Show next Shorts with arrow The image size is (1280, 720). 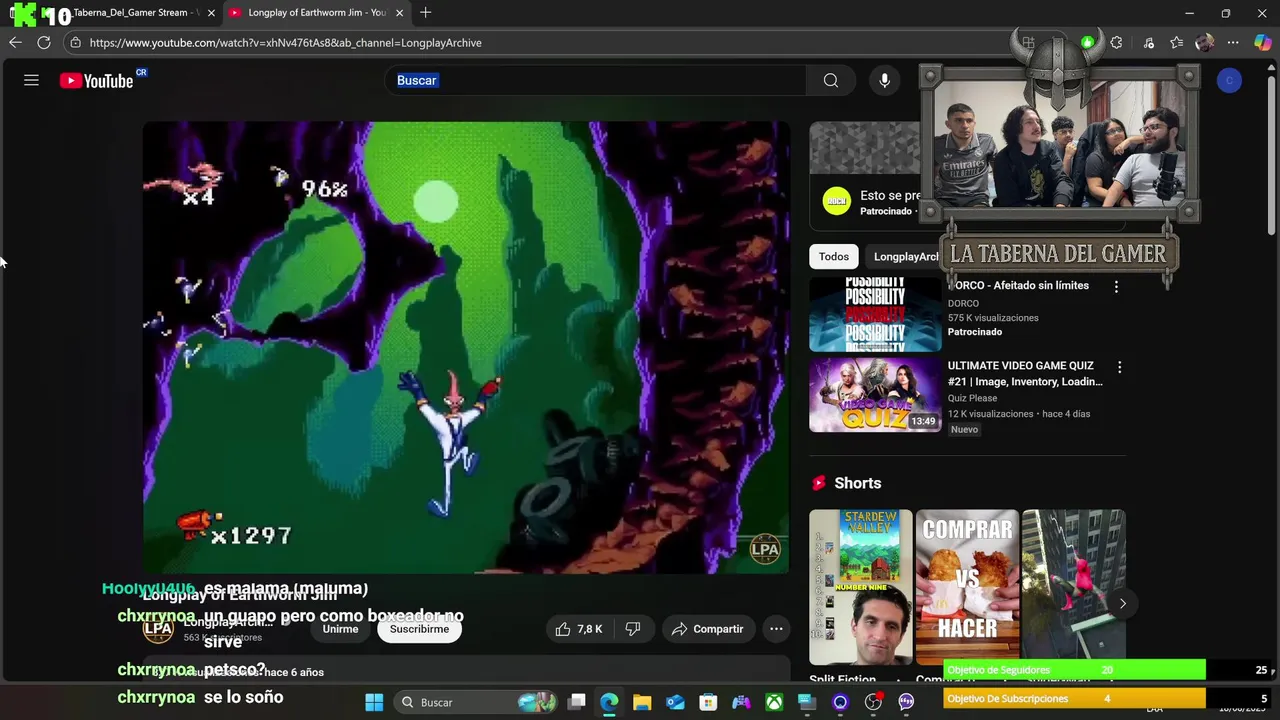coord(1122,603)
